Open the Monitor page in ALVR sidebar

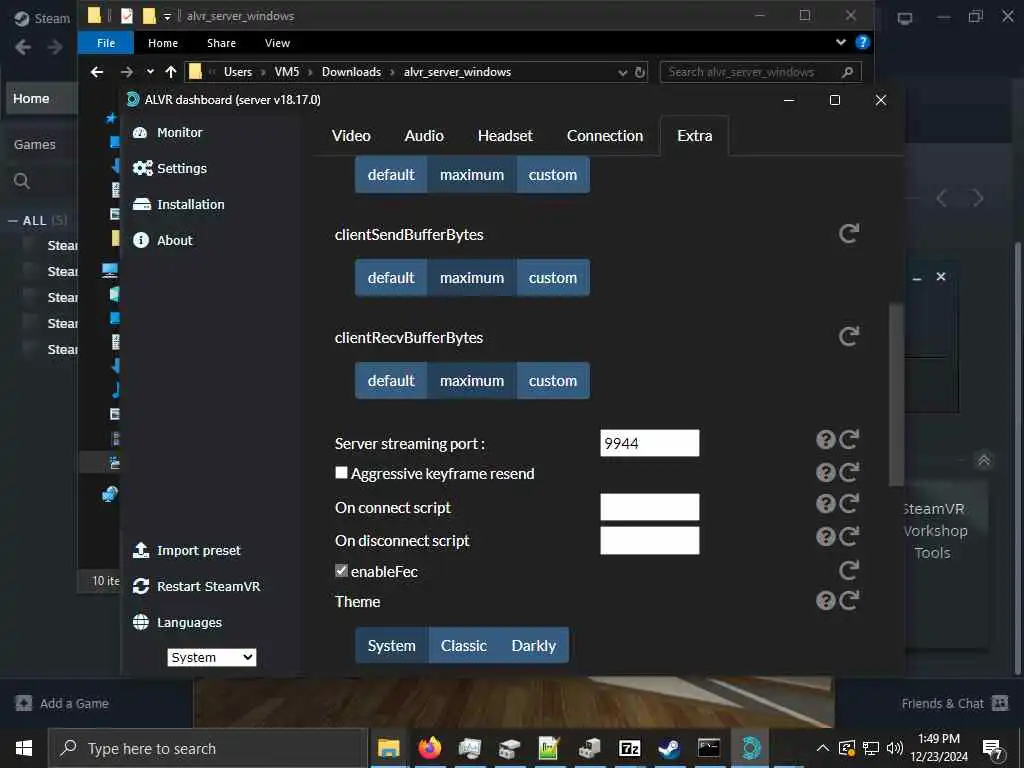pos(167,133)
